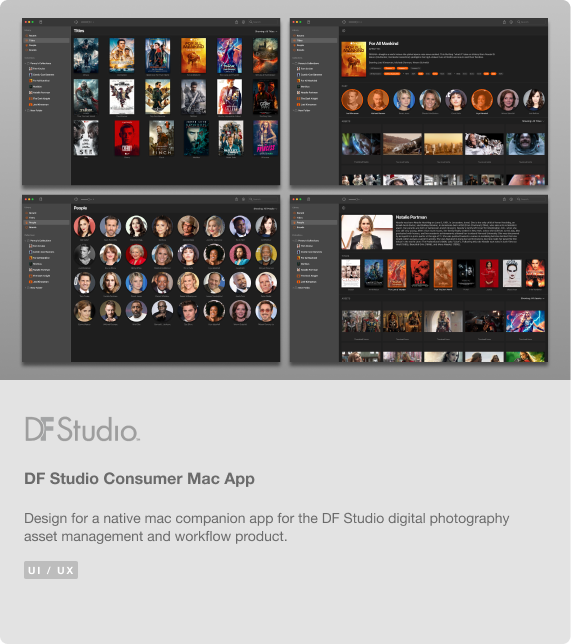The image size is (571, 644).
Task: Select Recent in the People window sidebar
Action: coord(46,213)
